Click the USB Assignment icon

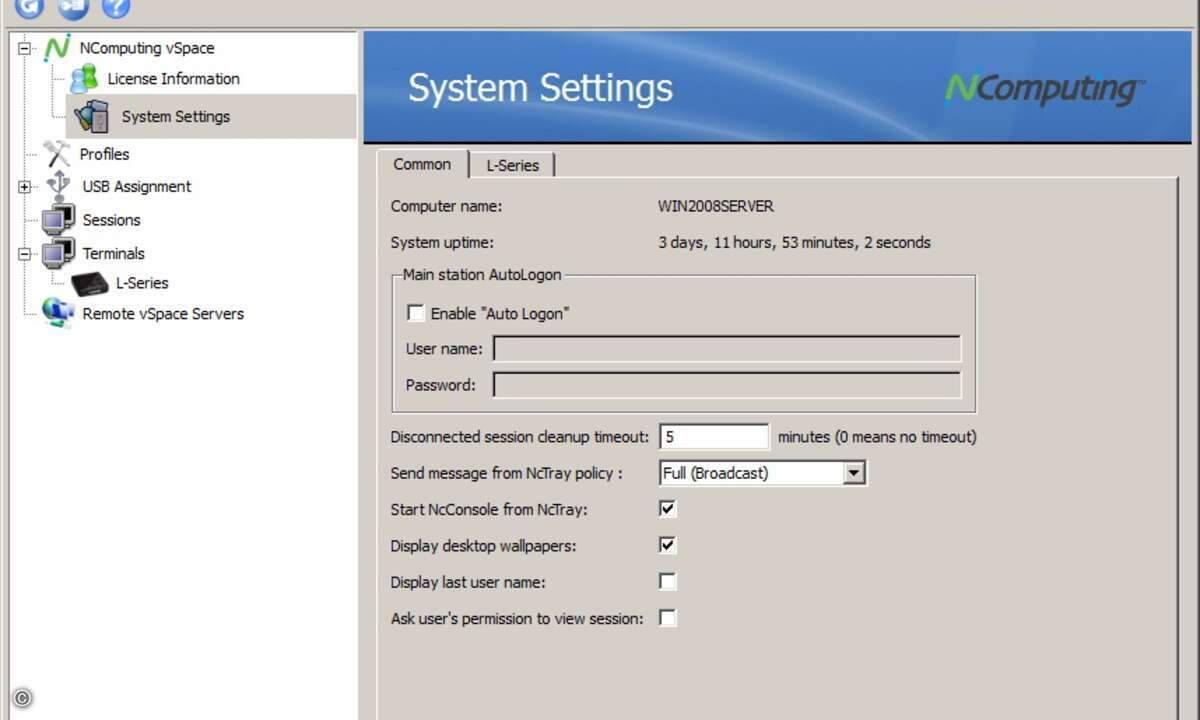tap(59, 186)
